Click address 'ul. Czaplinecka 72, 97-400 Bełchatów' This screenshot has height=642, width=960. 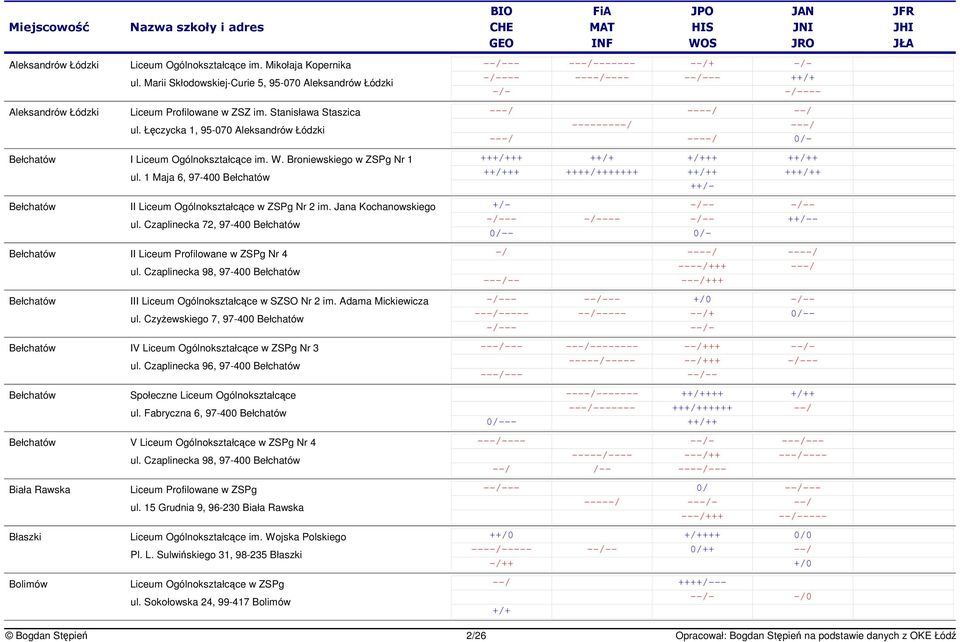215,224
